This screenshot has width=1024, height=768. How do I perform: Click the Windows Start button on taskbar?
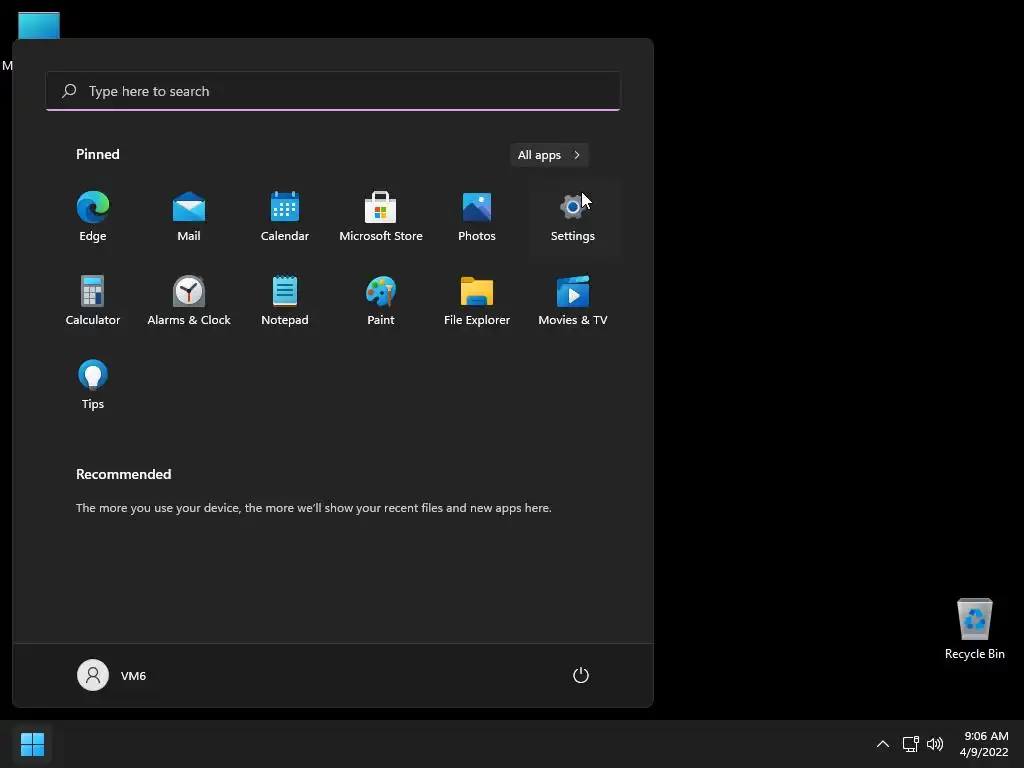coord(32,744)
